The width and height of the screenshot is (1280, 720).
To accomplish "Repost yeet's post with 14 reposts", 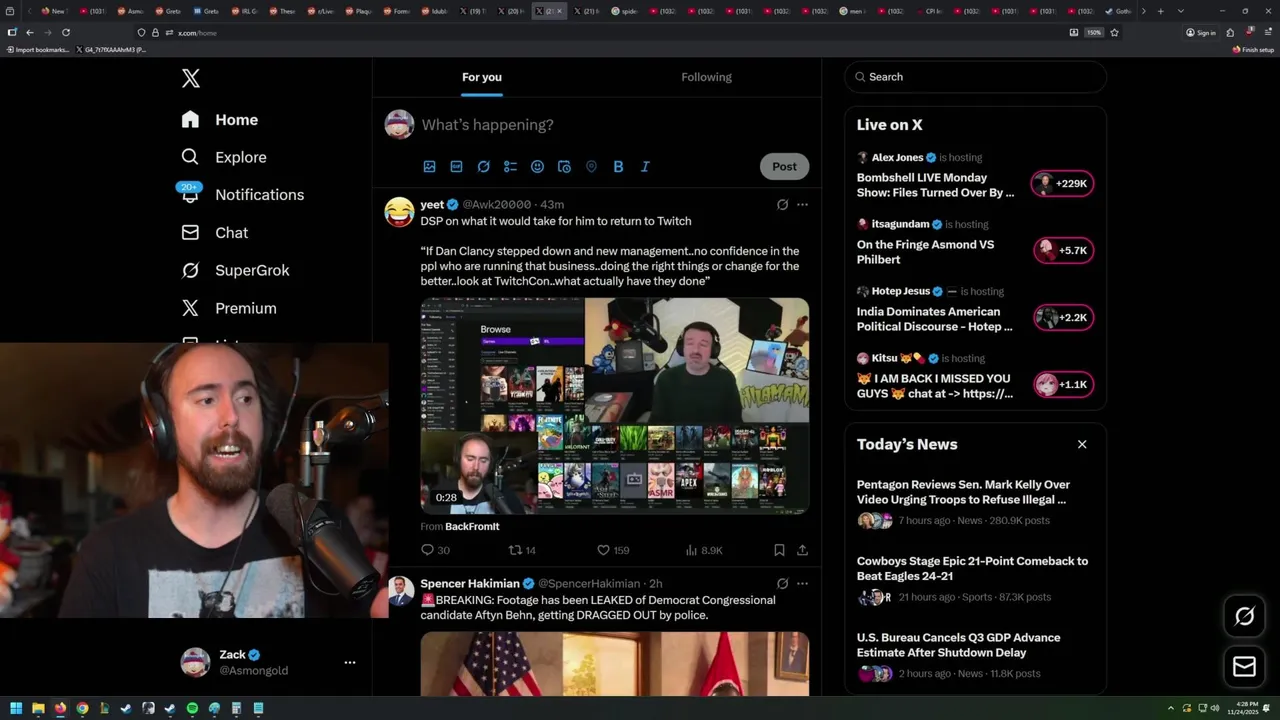I will tap(522, 550).
